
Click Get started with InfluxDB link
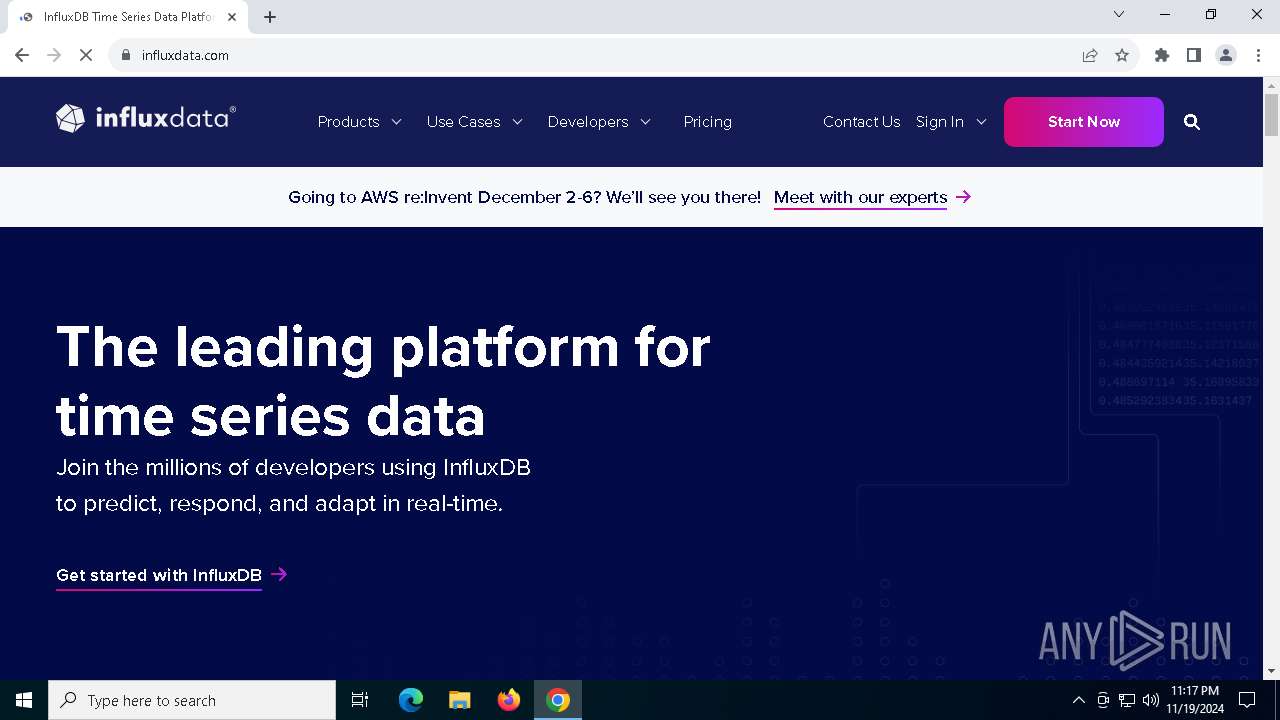tap(172, 575)
